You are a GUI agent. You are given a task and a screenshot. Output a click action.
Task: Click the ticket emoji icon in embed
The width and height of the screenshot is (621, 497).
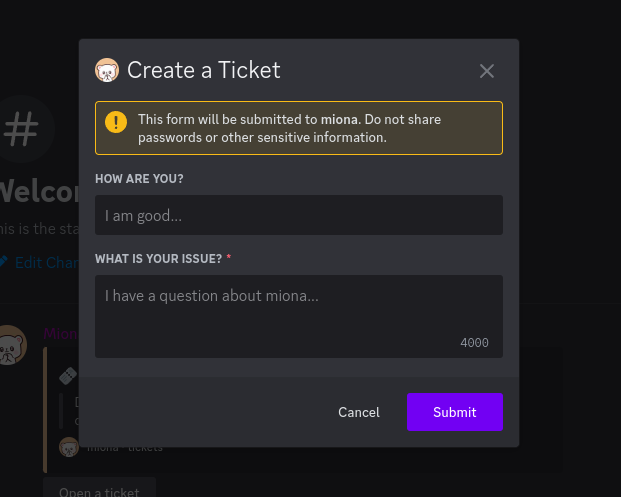[x=68, y=375]
